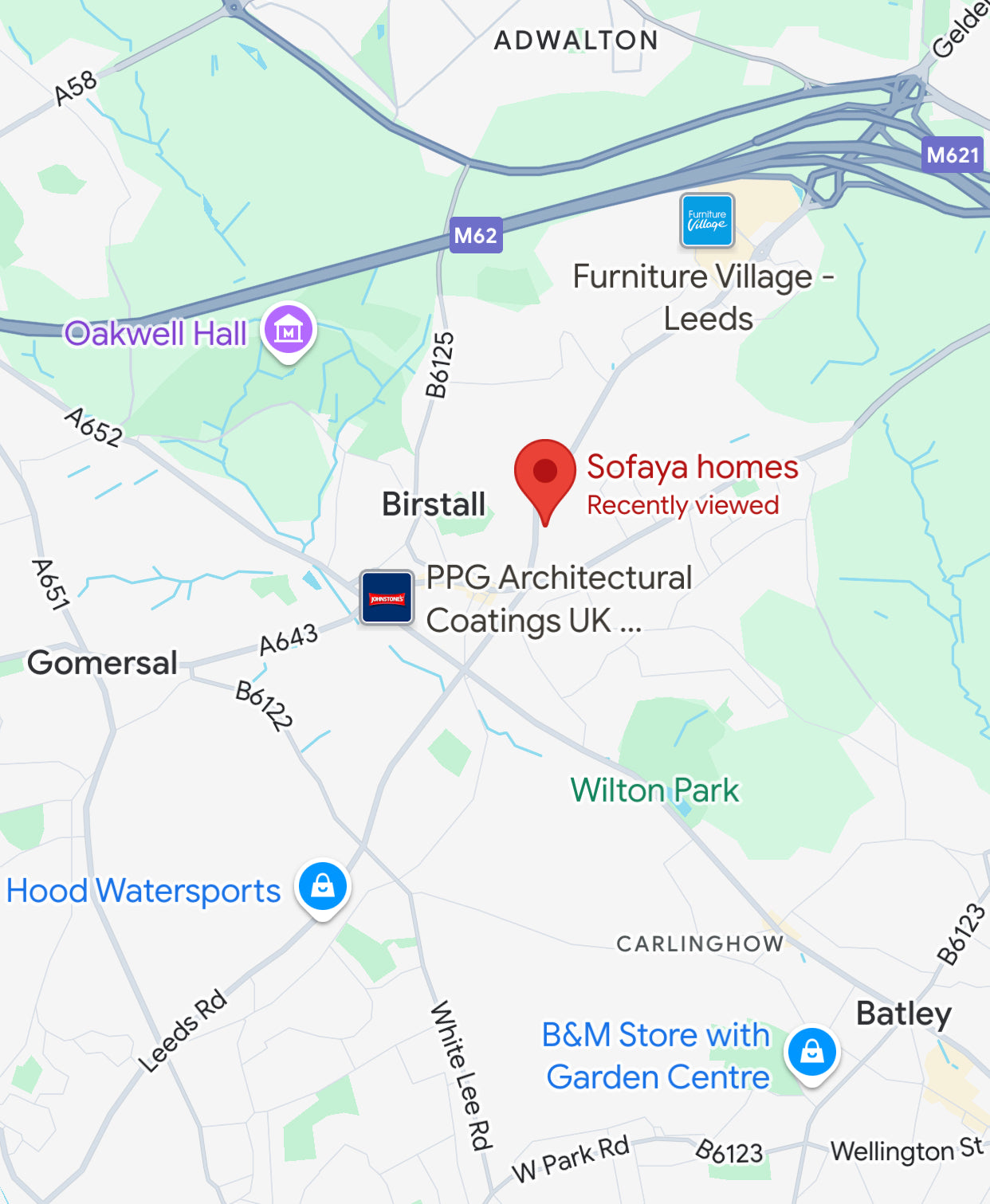Click the PPG Architectural Coatings UK label
The image size is (990, 1204).
point(559,599)
